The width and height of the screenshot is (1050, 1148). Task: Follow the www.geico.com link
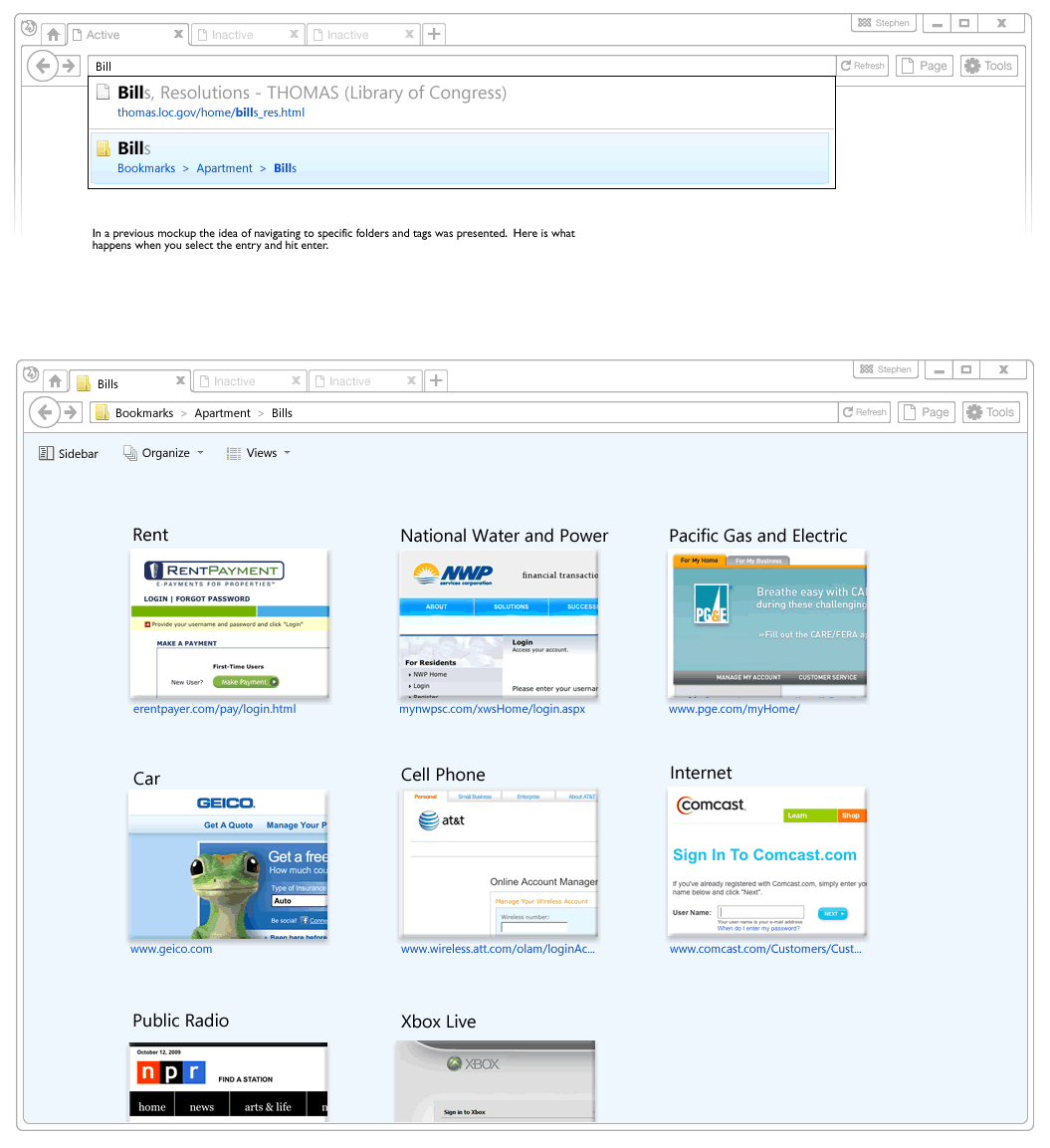171,949
